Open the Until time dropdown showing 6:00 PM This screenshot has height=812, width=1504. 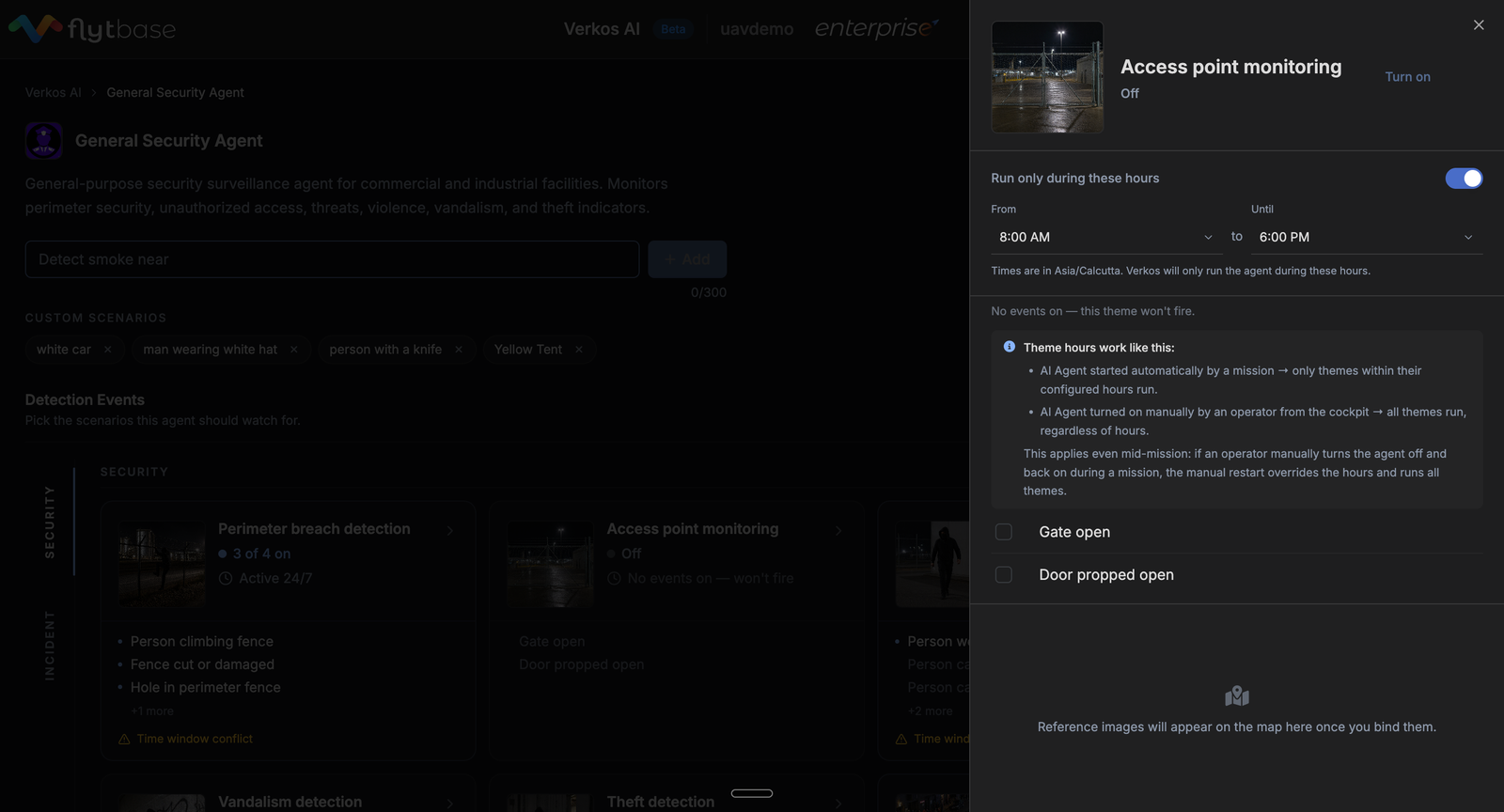pos(1367,237)
